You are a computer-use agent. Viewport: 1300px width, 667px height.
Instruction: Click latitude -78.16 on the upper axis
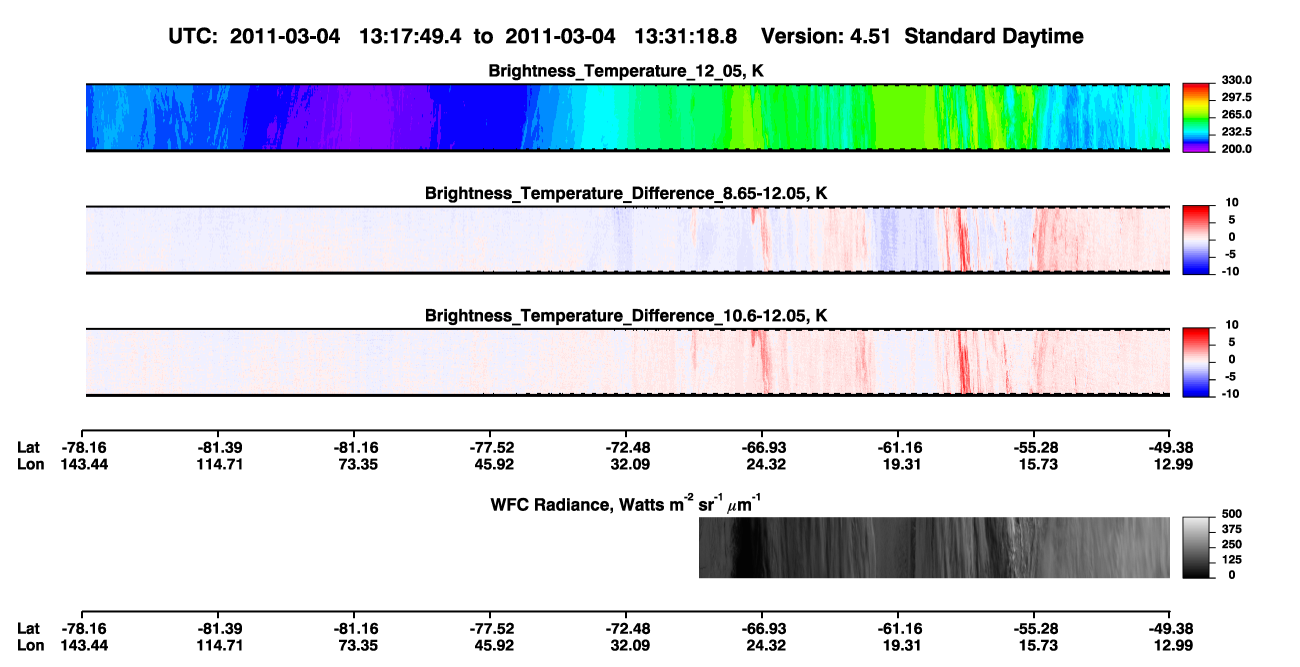click(82, 447)
